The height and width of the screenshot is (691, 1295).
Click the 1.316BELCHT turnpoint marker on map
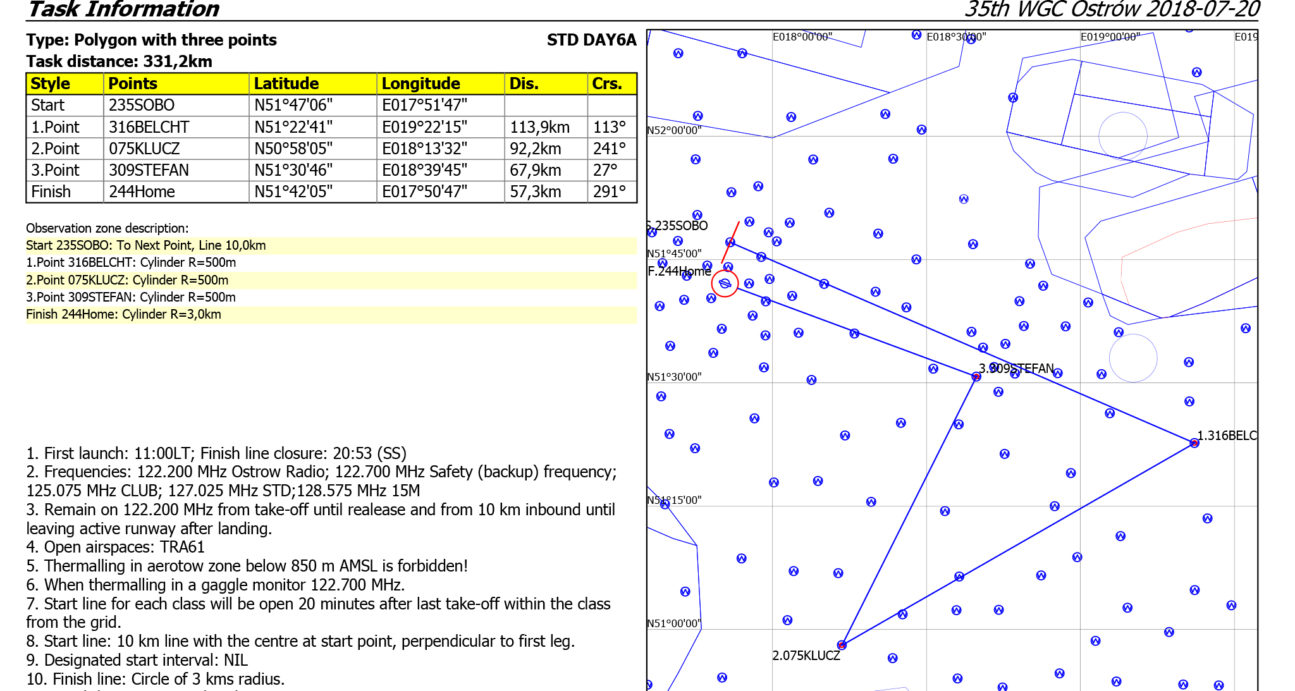point(1194,443)
